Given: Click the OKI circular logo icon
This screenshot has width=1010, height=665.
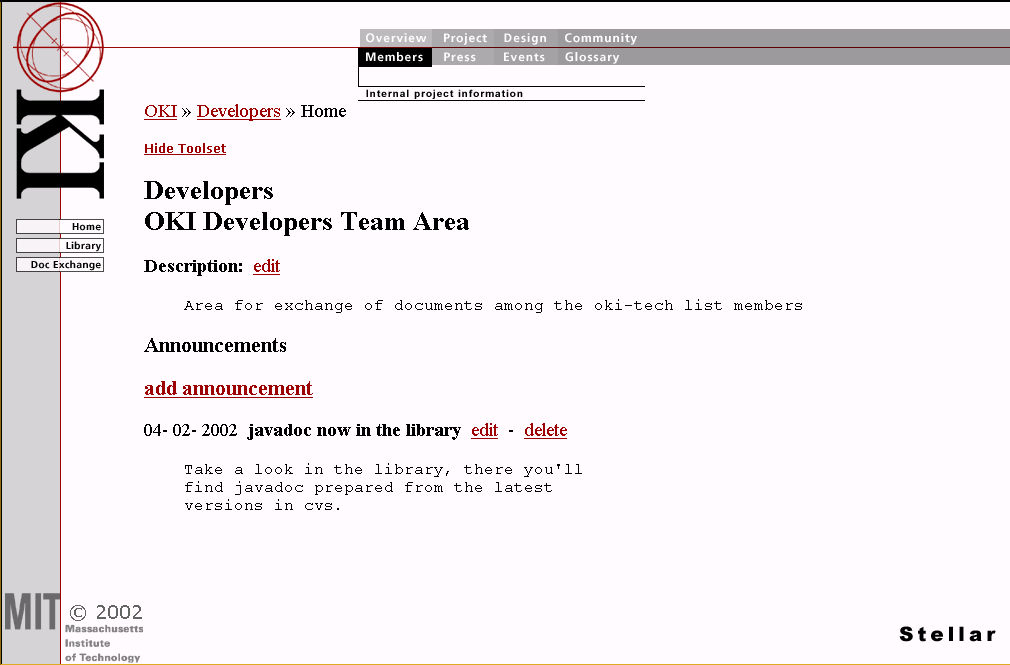Looking at the screenshot, I should [x=60, y=45].
